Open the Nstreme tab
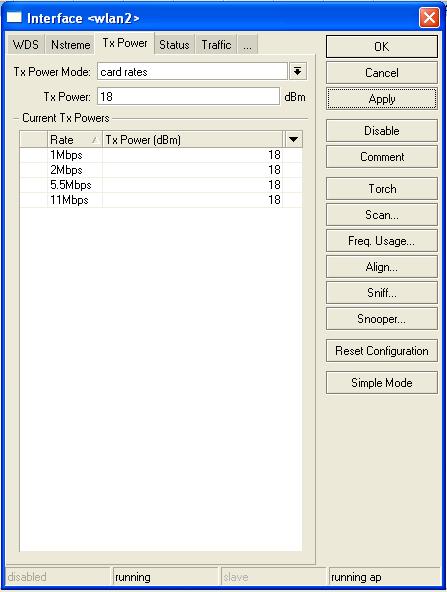 [x=71, y=45]
